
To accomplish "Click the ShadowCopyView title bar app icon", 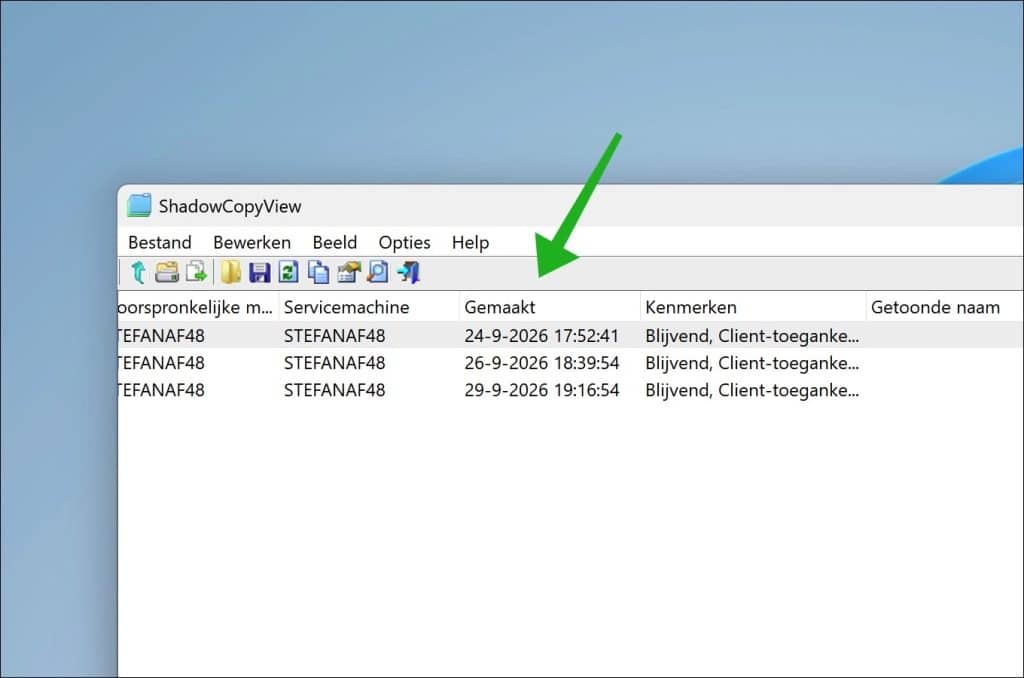I will tap(138, 205).
